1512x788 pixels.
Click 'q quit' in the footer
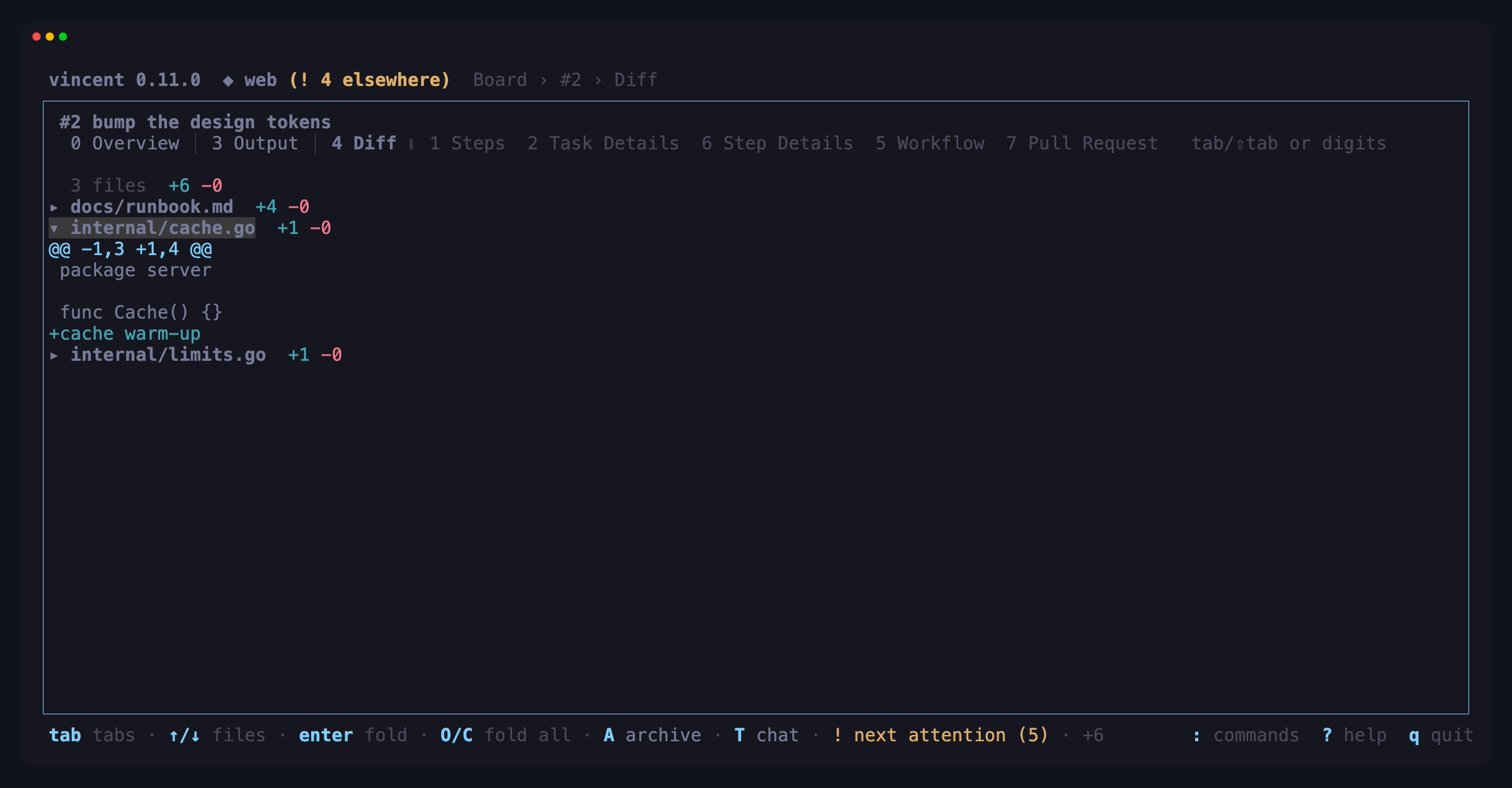[1441, 736]
